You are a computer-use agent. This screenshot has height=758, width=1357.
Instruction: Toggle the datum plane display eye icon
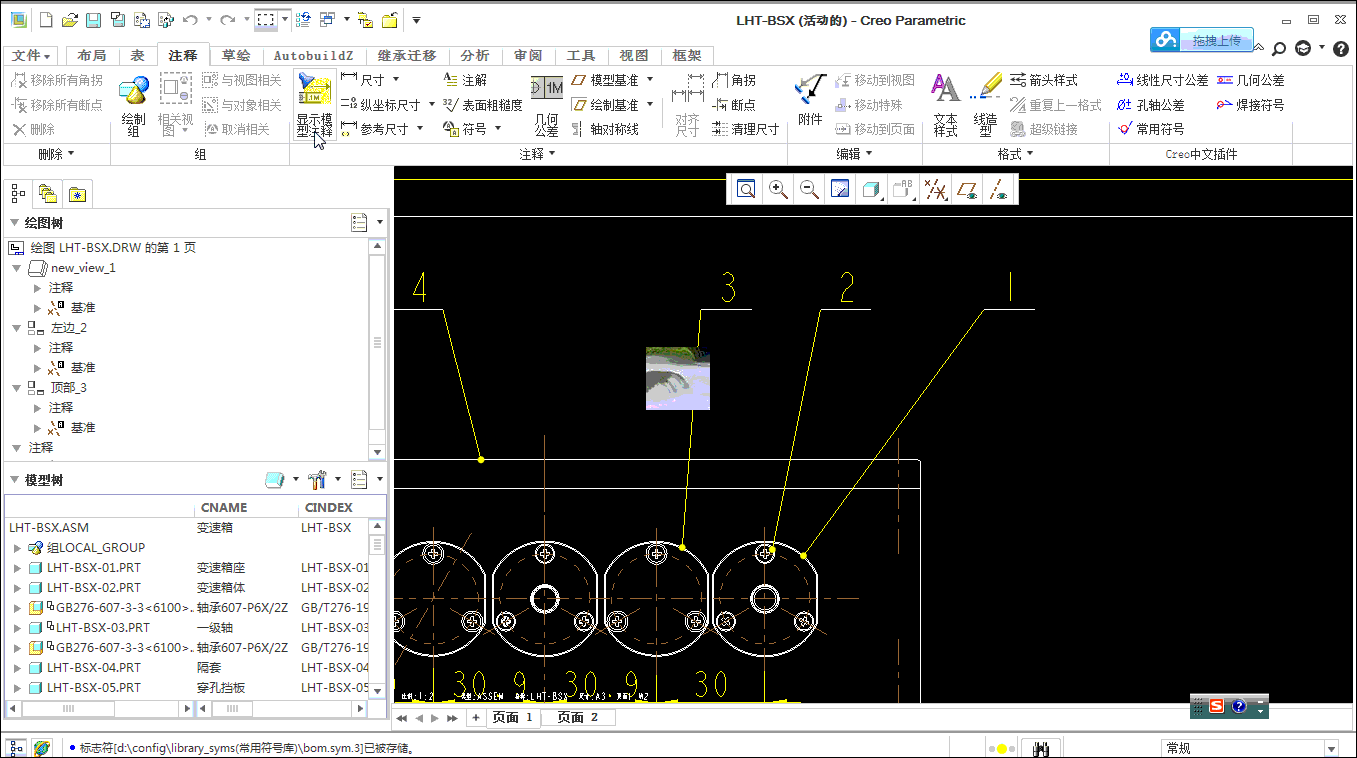click(966, 190)
